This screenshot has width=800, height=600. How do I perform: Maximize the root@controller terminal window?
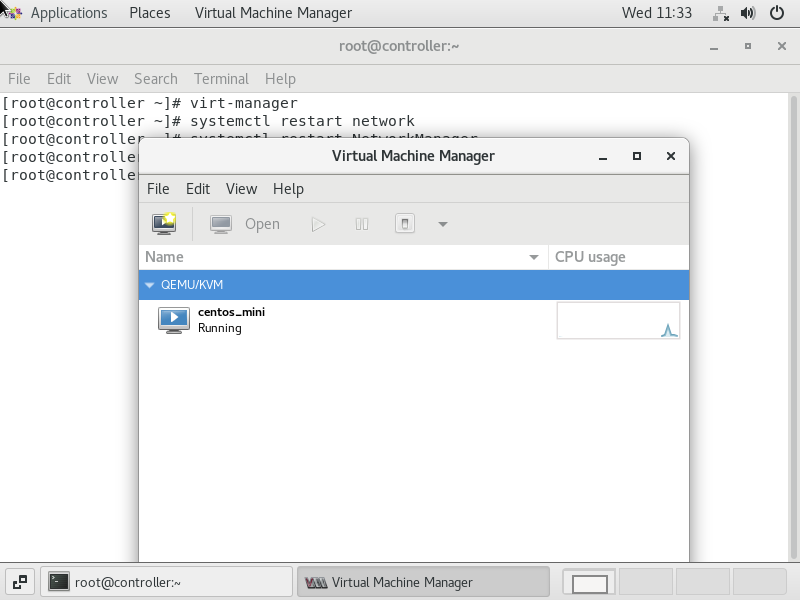[748, 46]
